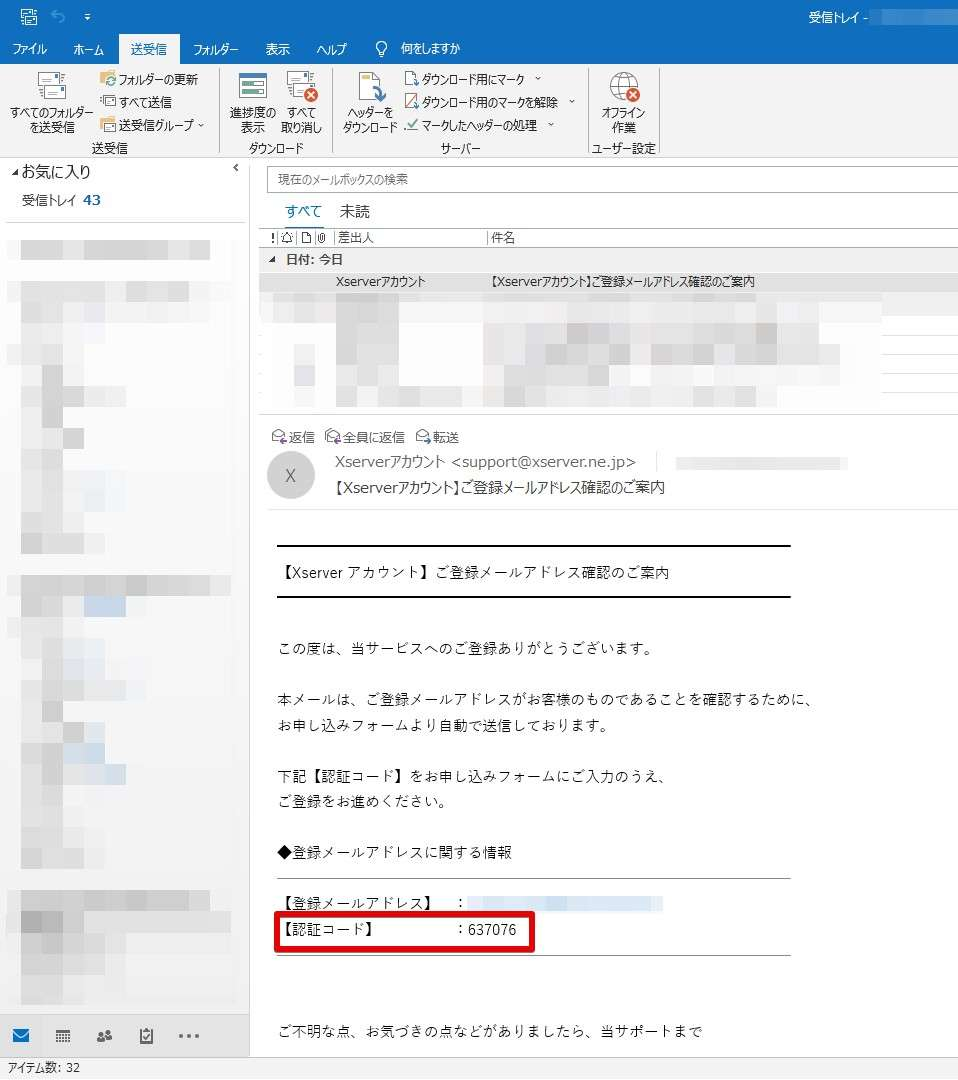Click アイテム数: 32 in status bar

[x=44, y=1068]
